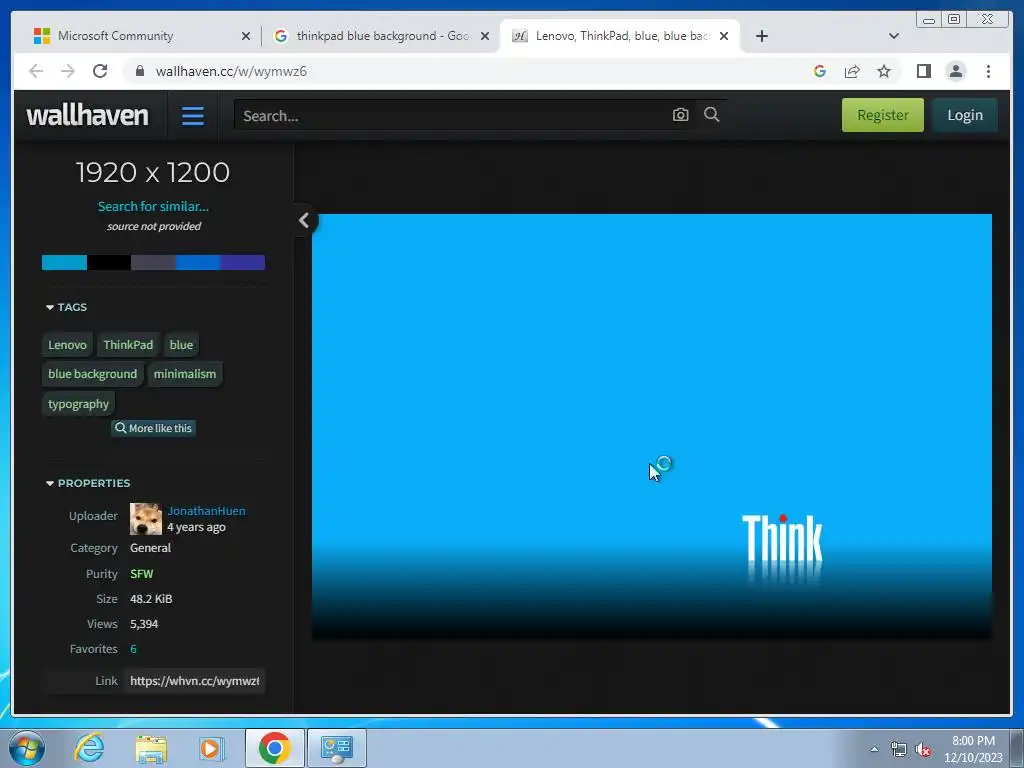This screenshot has width=1024, height=768.
Task: Show hidden system tray icons
Action: coord(874,749)
